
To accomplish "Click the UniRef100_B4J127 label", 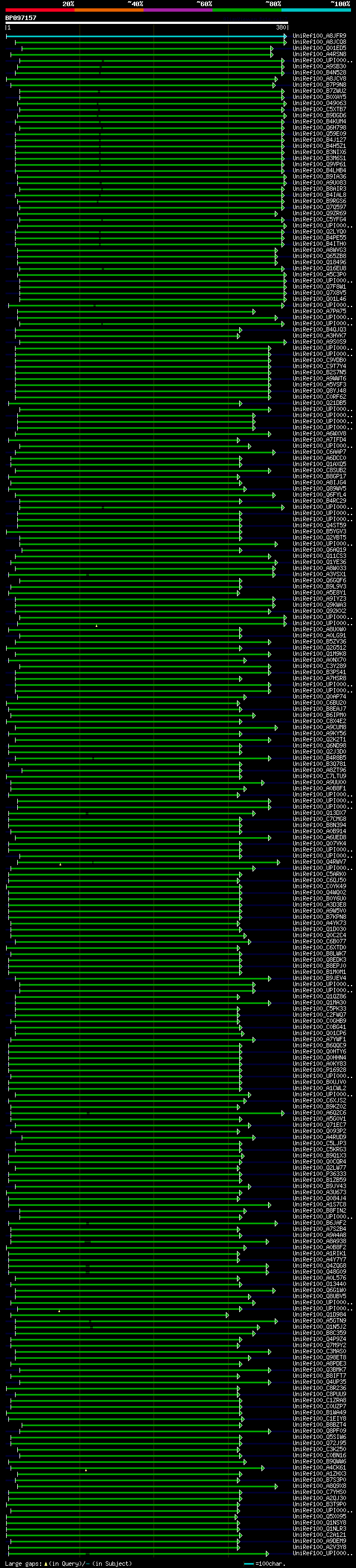I will [x=319, y=140].
